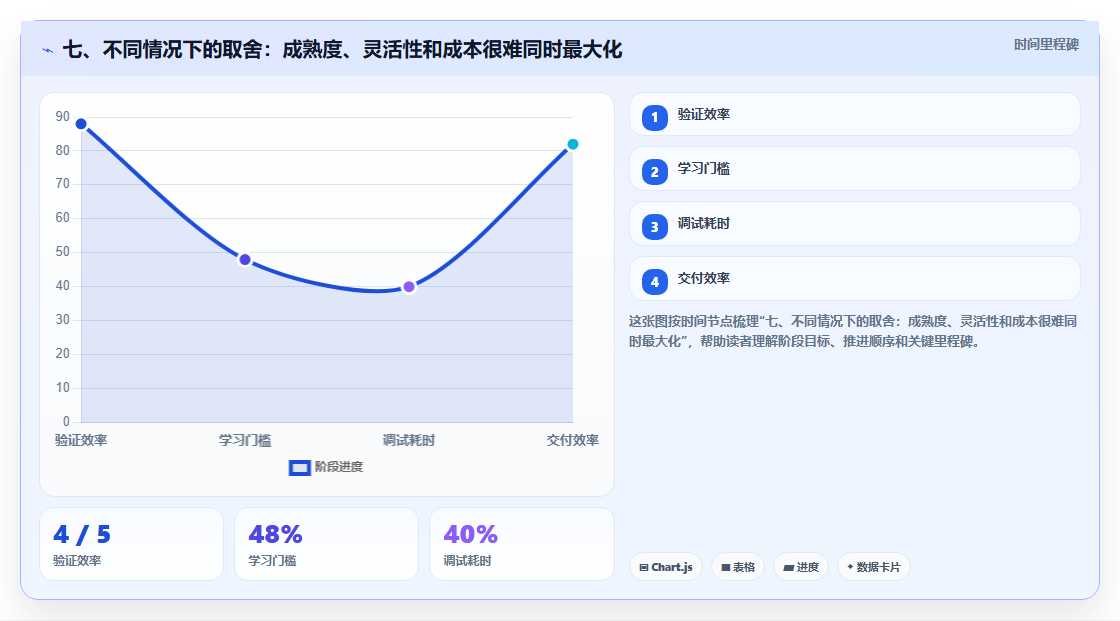Click the y-axis value 90
Screen dimensions: 1120x621
click(x=63, y=116)
